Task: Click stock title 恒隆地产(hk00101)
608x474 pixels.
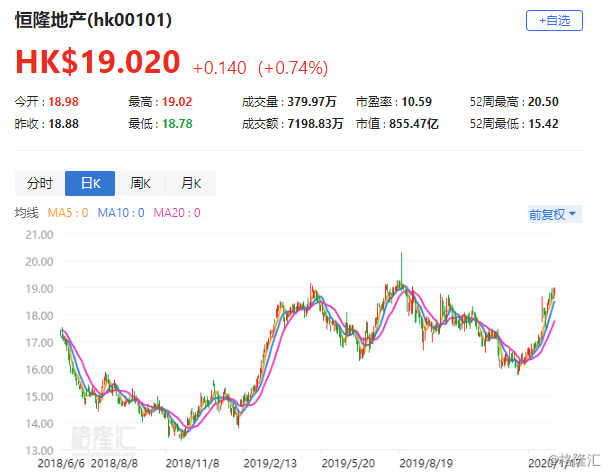Action: click(x=93, y=20)
